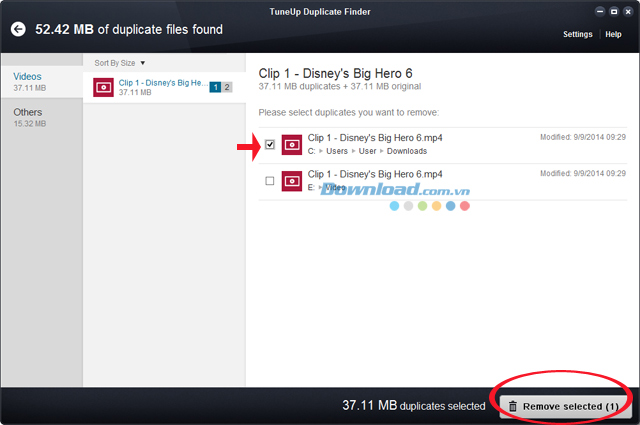Check the duplicate on E: Video
The height and width of the screenshot is (425, 640).
tap(270, 181)
